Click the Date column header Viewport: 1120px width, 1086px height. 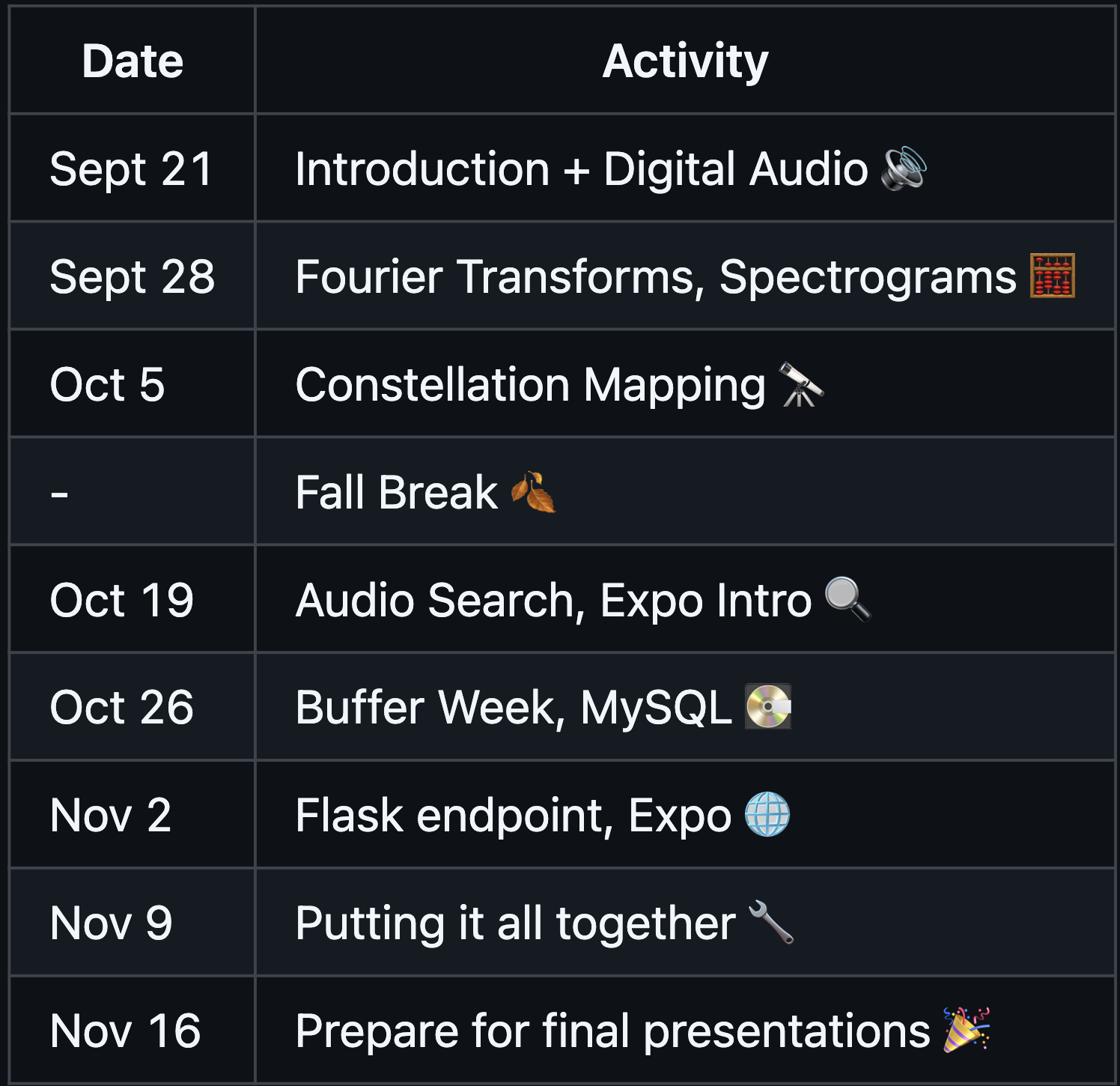click(133, 61)
